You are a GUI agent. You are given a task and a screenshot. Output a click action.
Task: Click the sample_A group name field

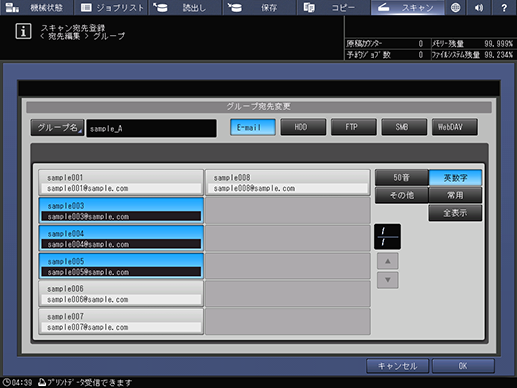tap(151, 128)
